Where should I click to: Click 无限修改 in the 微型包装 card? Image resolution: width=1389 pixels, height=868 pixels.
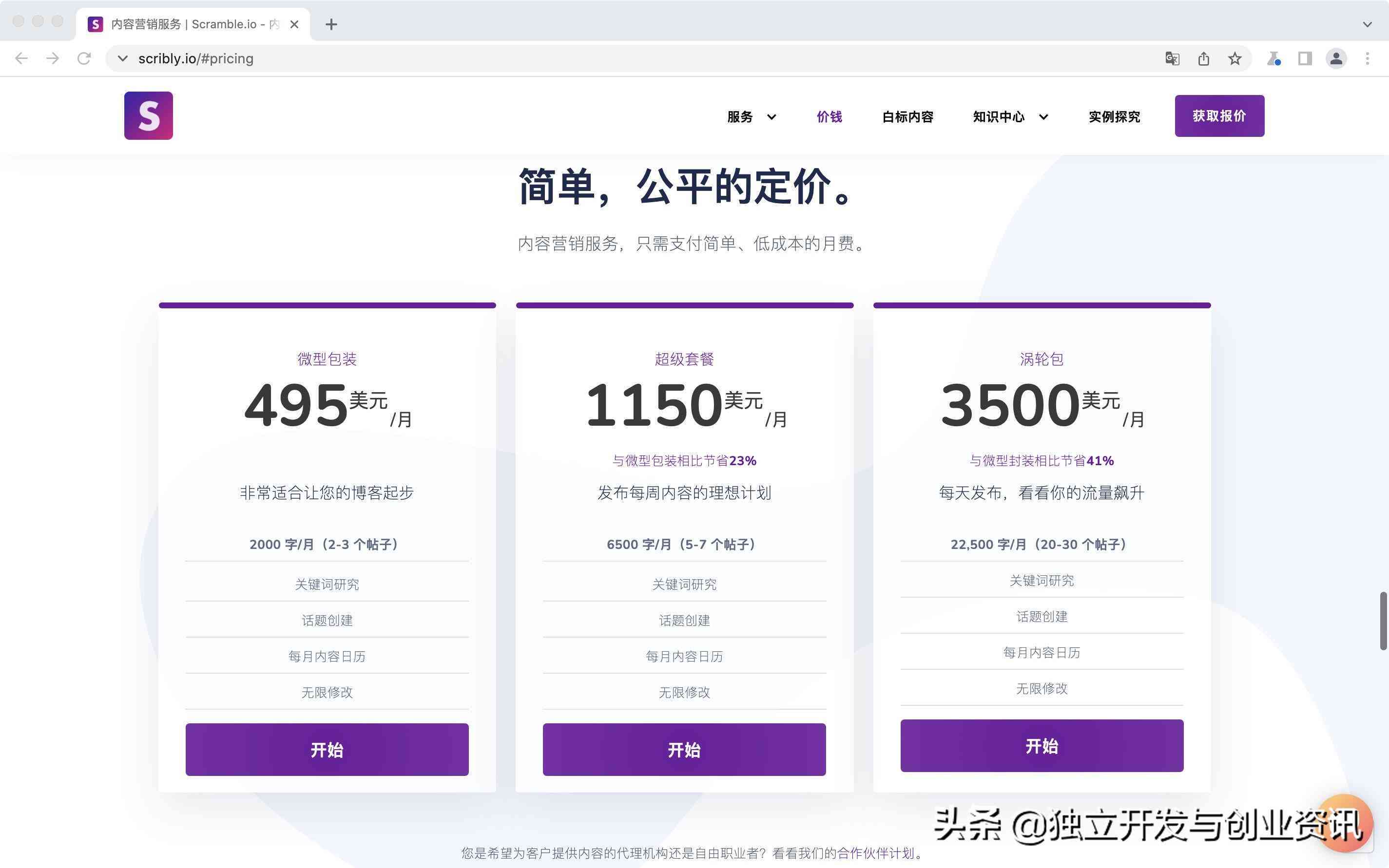pyautogui.click(x=327, y=692)
